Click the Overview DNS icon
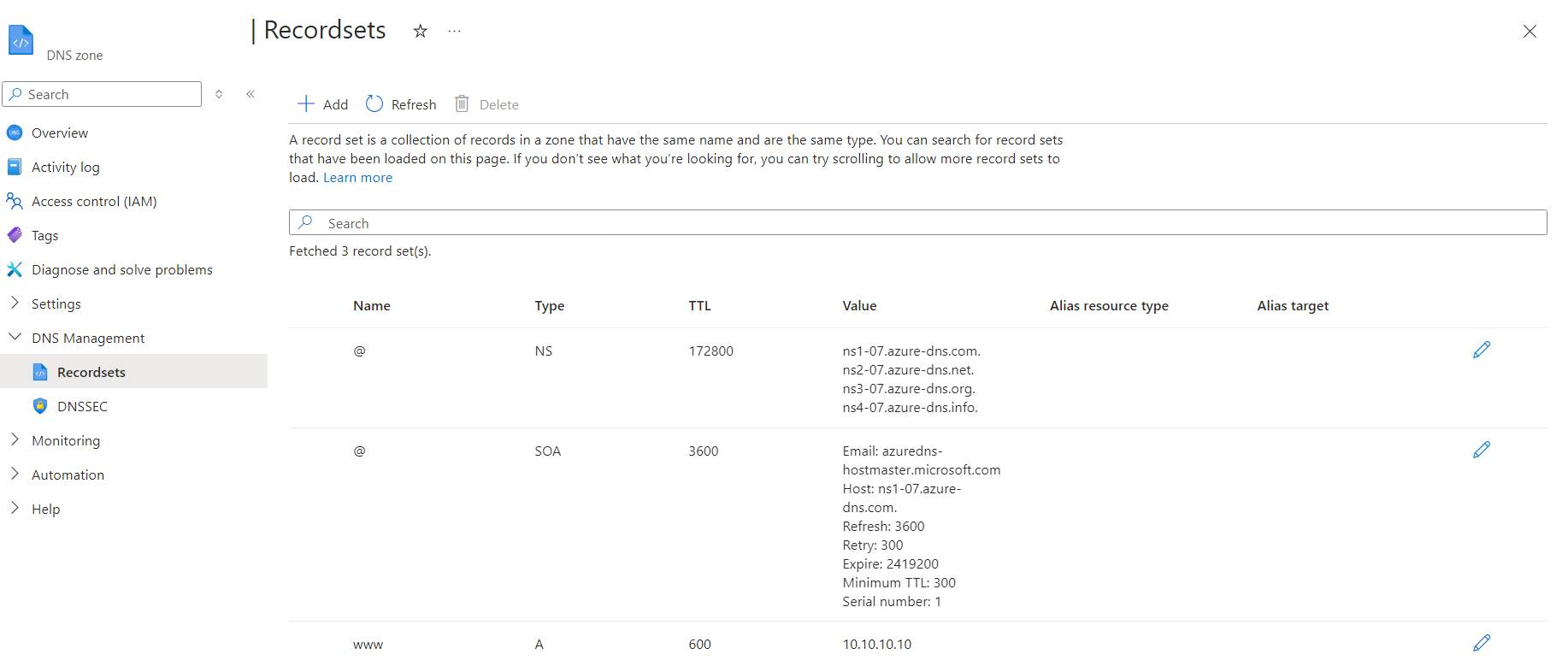The height and width of the screenshot is (666, 1568). pyautogui.click(x=15, y=133)
